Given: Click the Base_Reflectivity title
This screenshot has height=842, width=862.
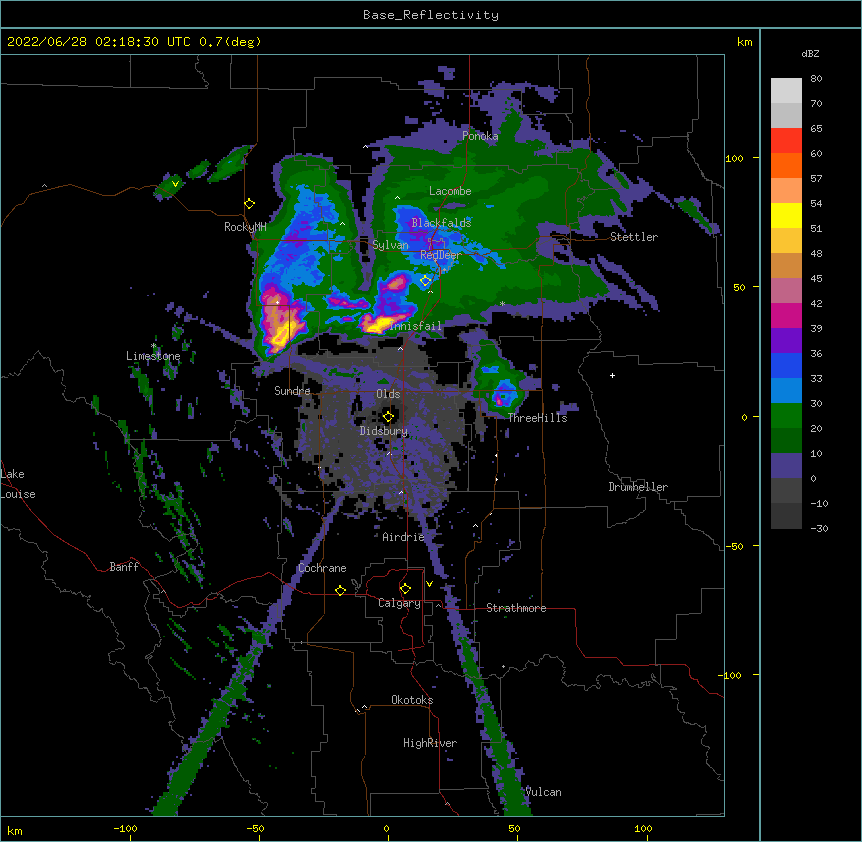Looking at the screenshot, I should (x=431, y=15).
